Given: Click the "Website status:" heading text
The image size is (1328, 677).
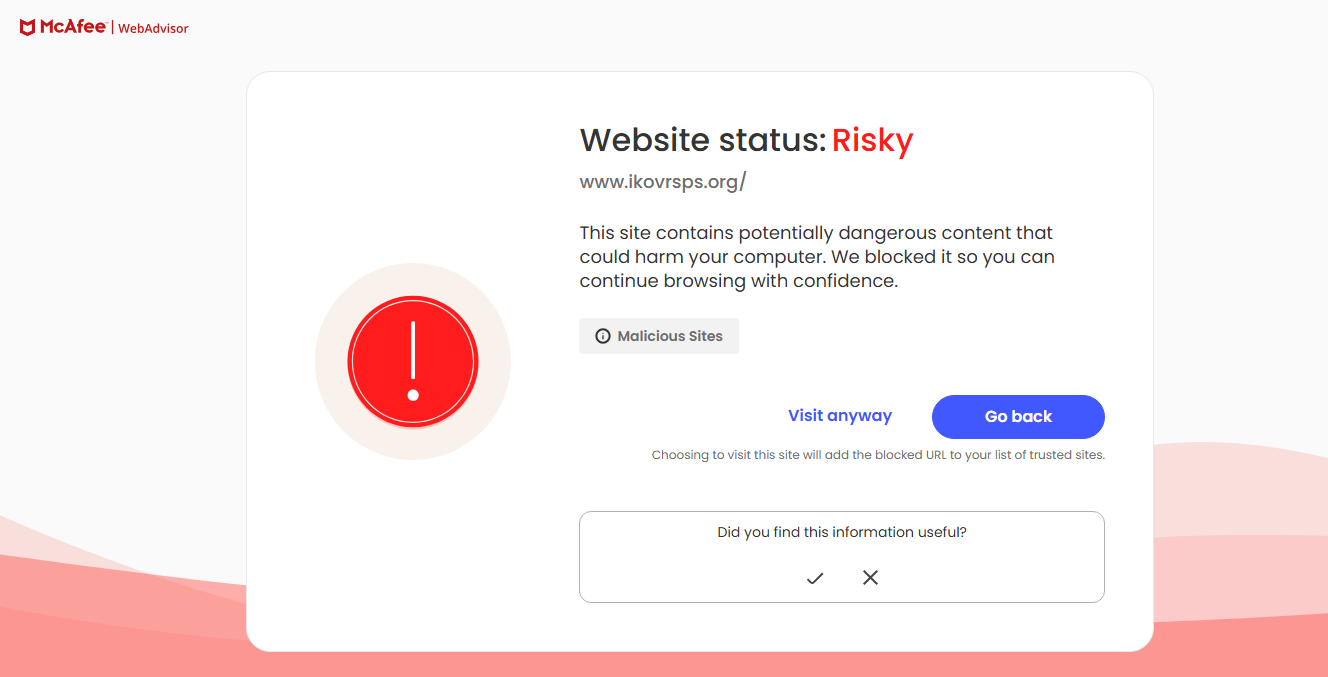Looking at the screenshot, I should tap(703, 141).
